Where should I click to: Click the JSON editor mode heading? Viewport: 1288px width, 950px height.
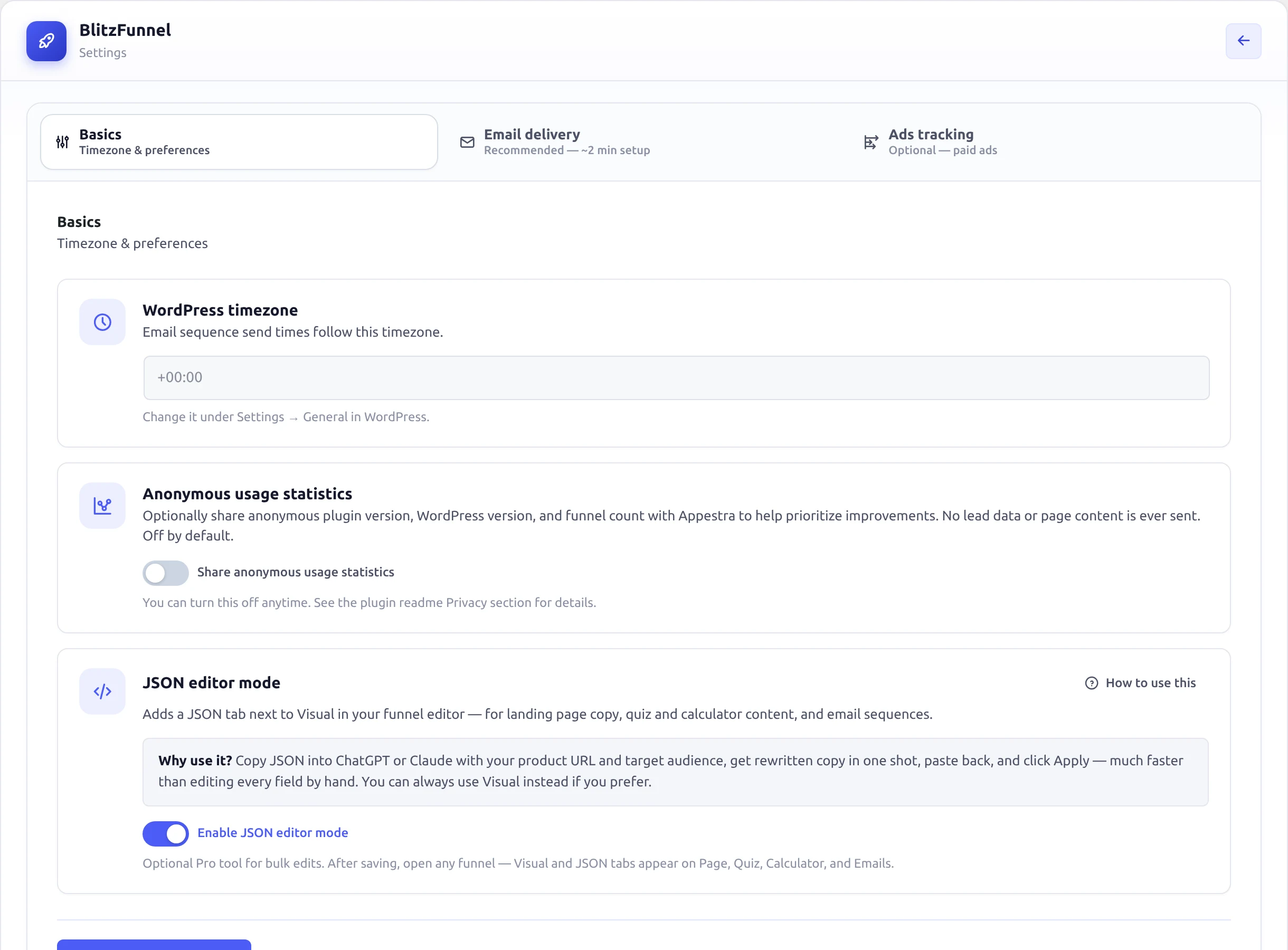click(x=212, y=683)
